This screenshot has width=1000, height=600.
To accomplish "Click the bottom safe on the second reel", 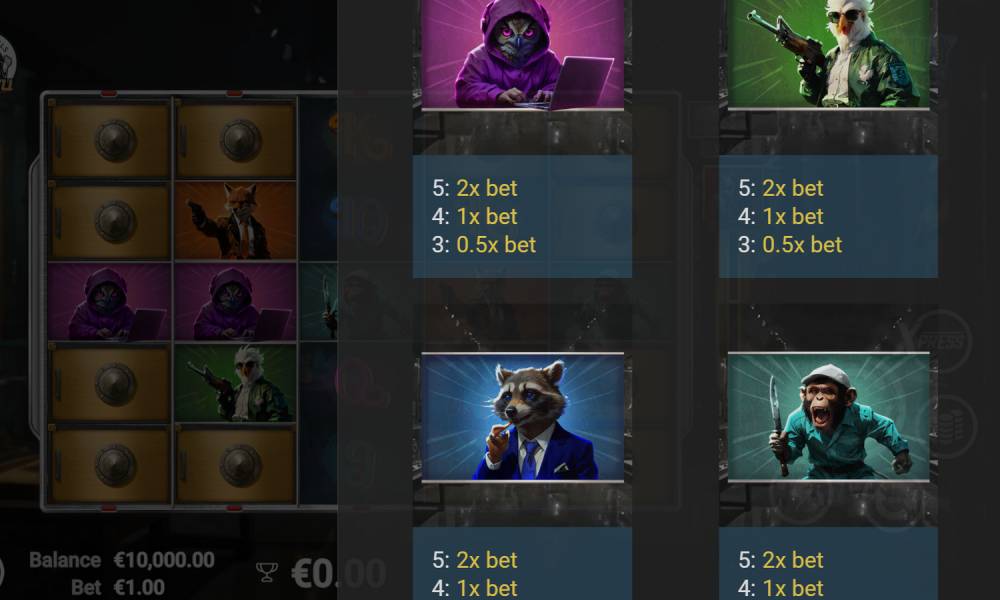I will pos(235,464).
